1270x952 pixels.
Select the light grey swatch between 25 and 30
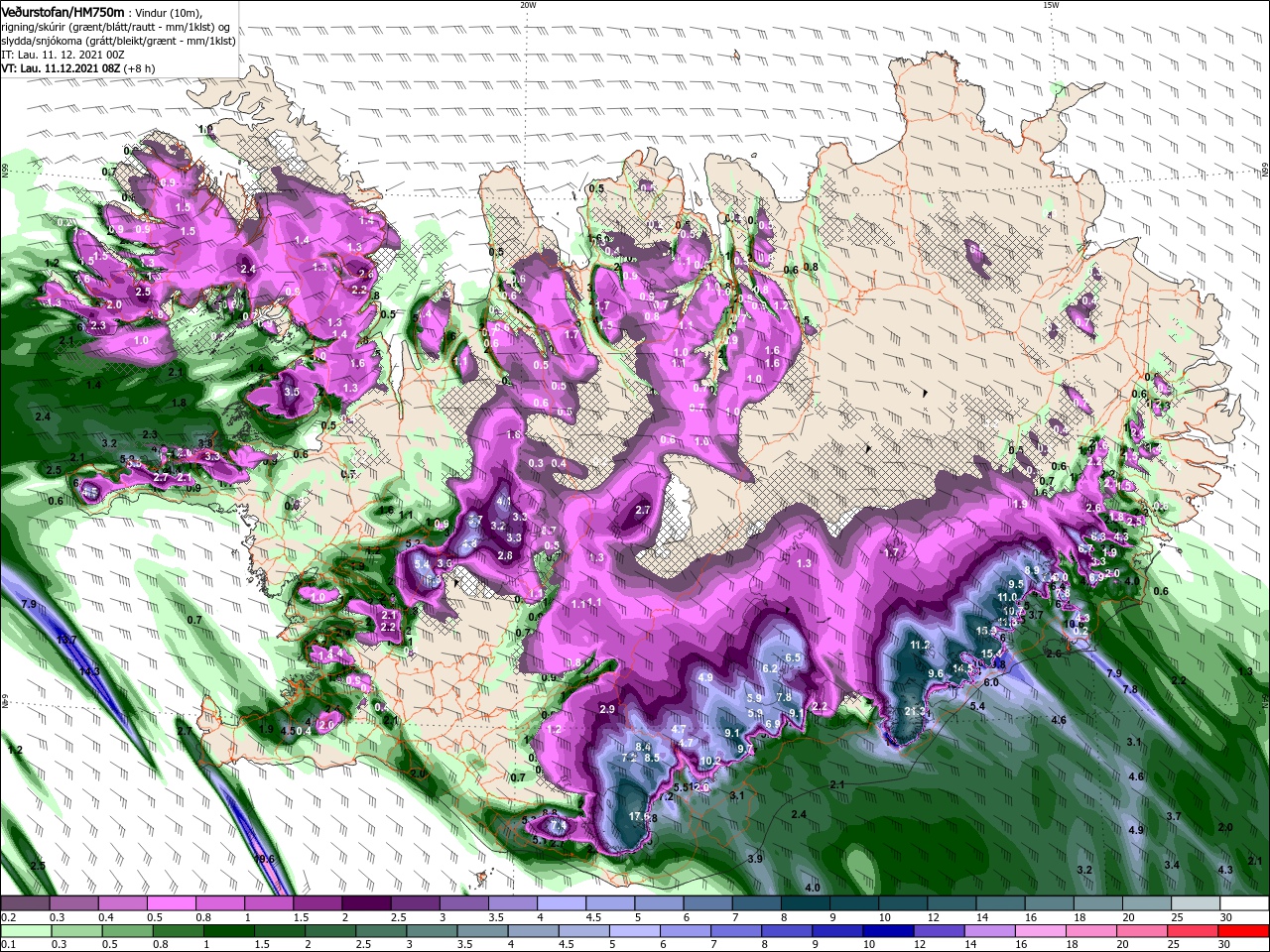click(1197, 903)
